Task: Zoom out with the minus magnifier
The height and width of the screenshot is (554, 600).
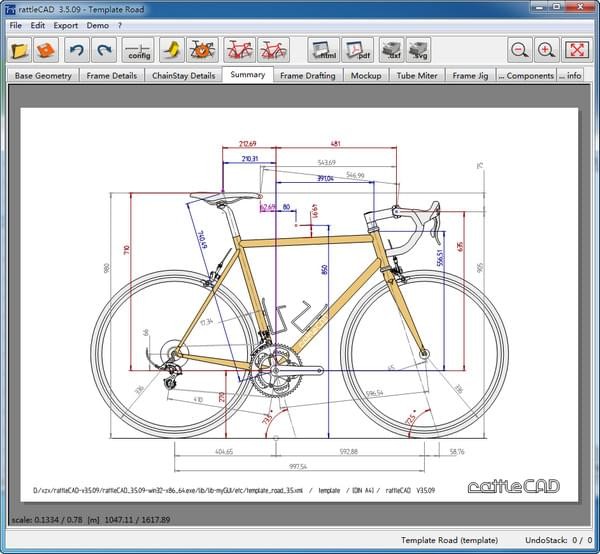Action: [x=519, y=49]
